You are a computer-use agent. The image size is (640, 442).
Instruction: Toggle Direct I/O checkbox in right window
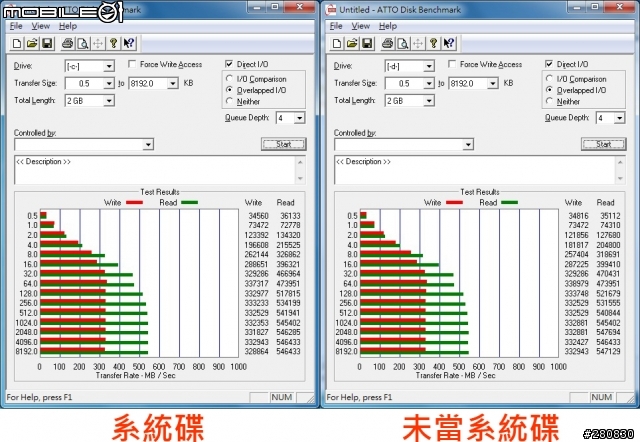(549, 64)
